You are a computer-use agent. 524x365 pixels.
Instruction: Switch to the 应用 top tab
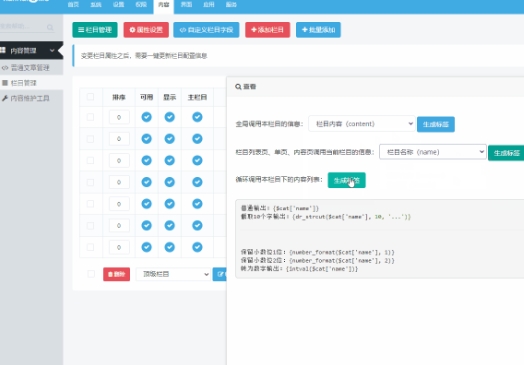[209, 5]
